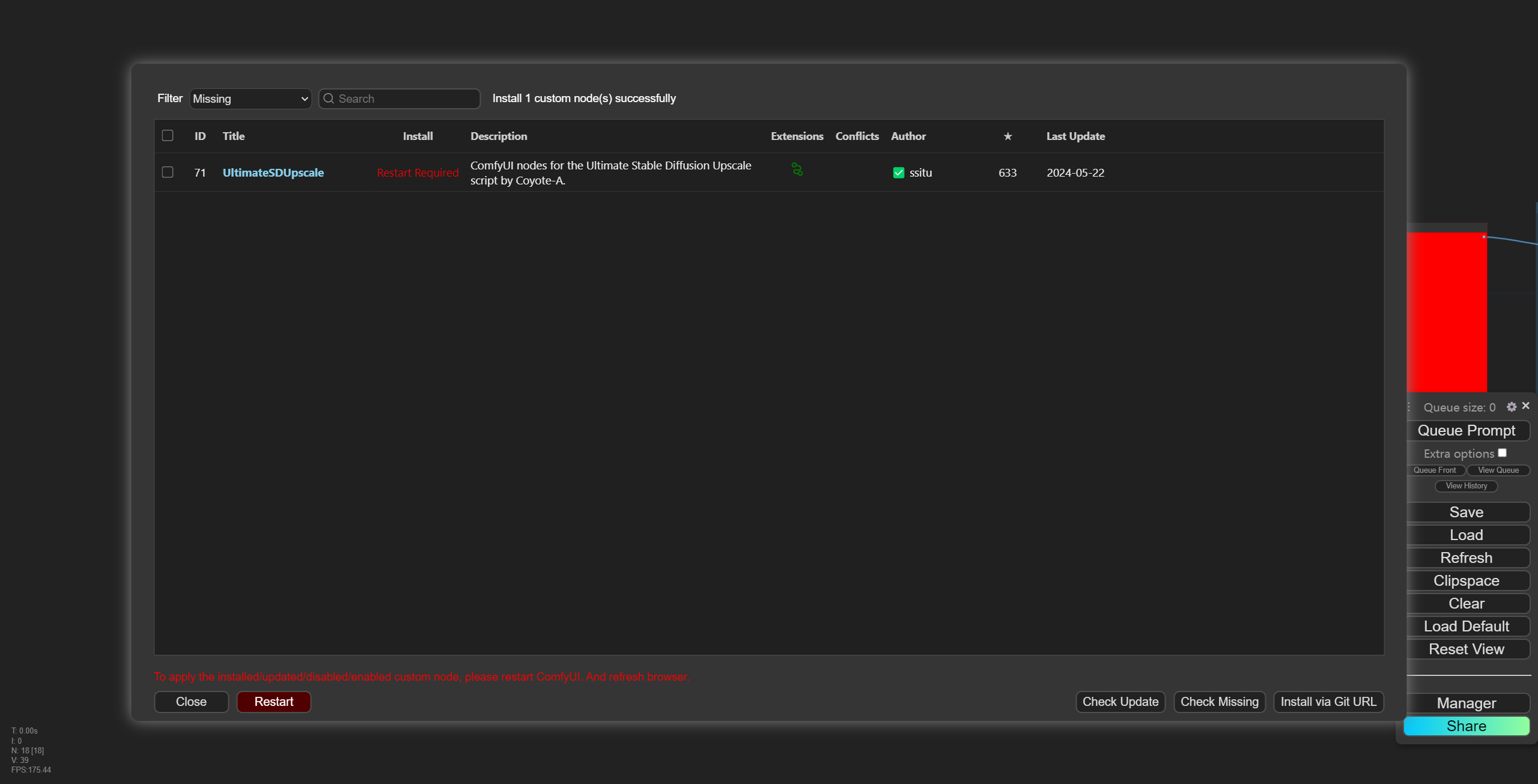Click the green extensions icon for UltimateSDUpscale
The width and height of the screenshot is (1538, 784).
point(797,170)
